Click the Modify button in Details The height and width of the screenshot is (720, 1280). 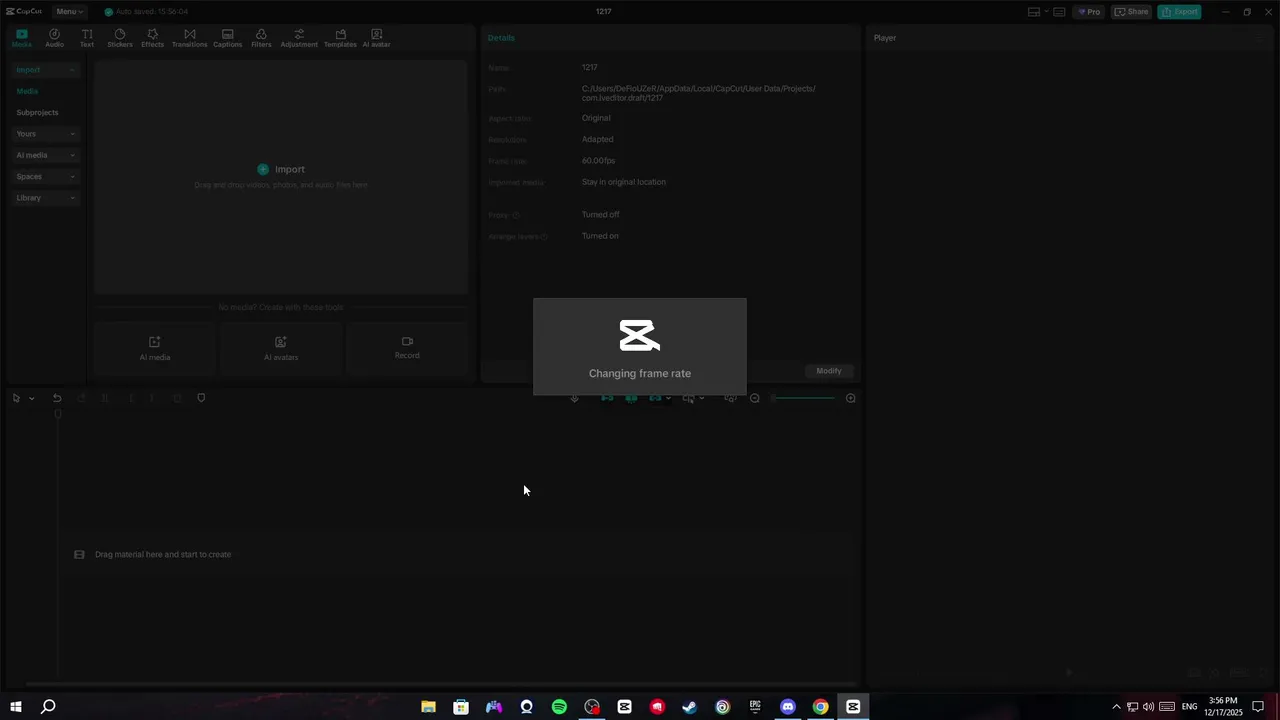click(x=829, y=371)
